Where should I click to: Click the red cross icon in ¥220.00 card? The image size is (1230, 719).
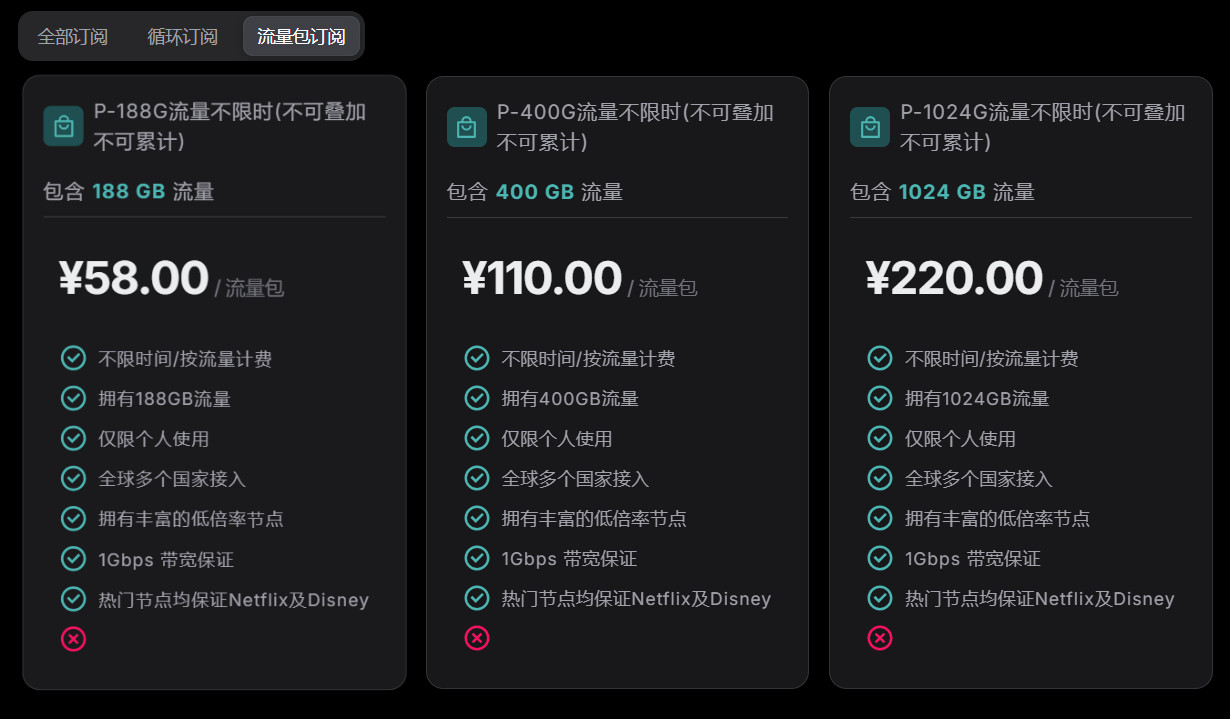pos(880,637)
